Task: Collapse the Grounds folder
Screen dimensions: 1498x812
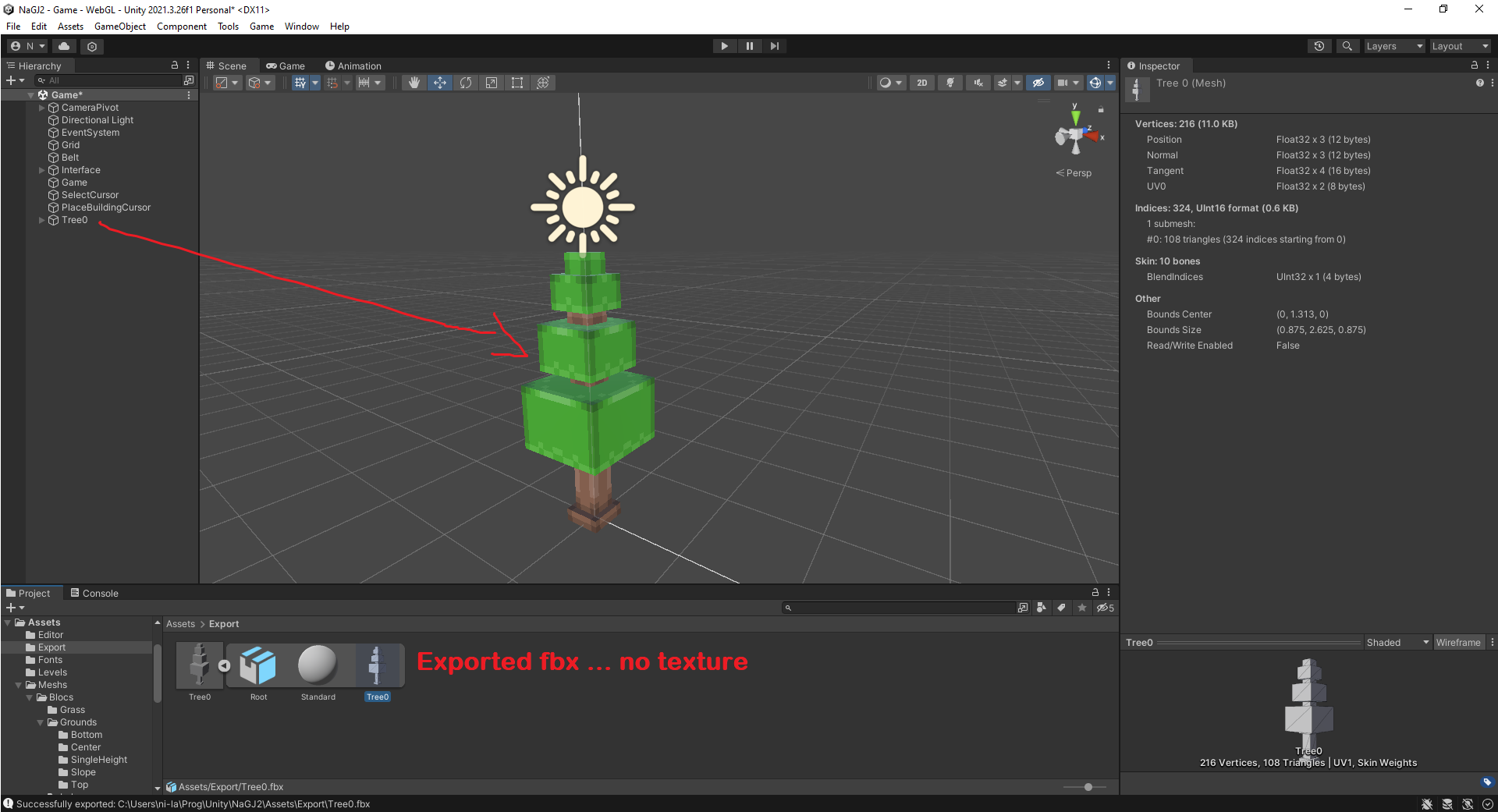Action: pos(41,722)
